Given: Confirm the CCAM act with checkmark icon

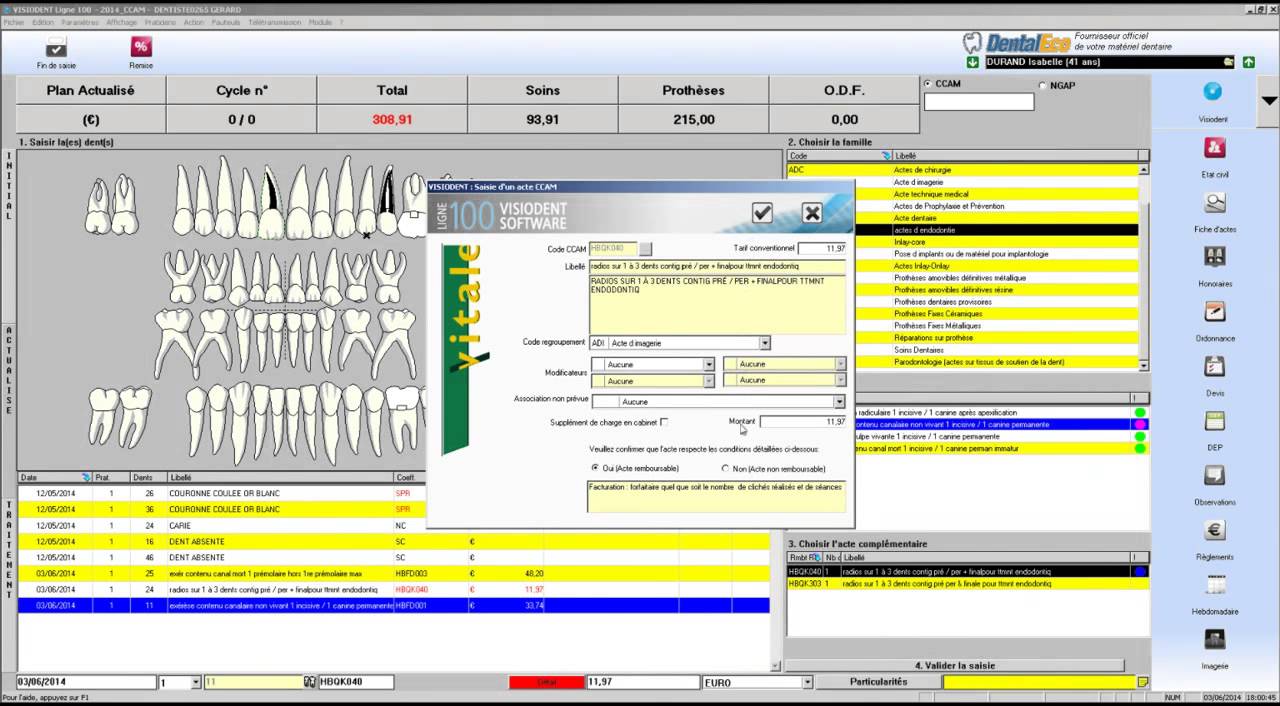Looking at the screenshot, I should [x=762, y=212].
